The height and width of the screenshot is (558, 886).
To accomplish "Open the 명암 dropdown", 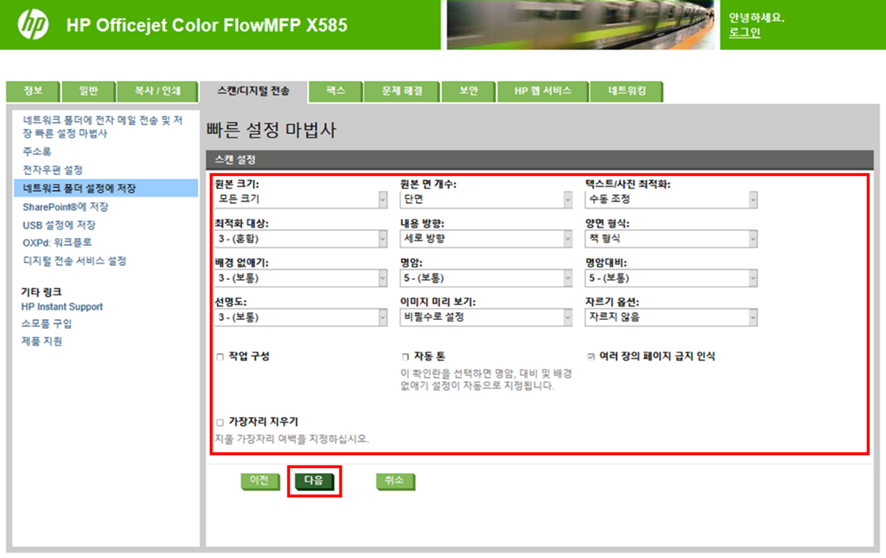I will (486, 278).
